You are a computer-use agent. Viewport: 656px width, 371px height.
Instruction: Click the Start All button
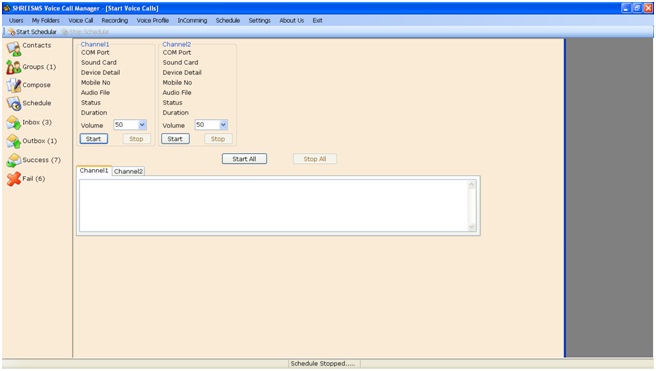244,159
